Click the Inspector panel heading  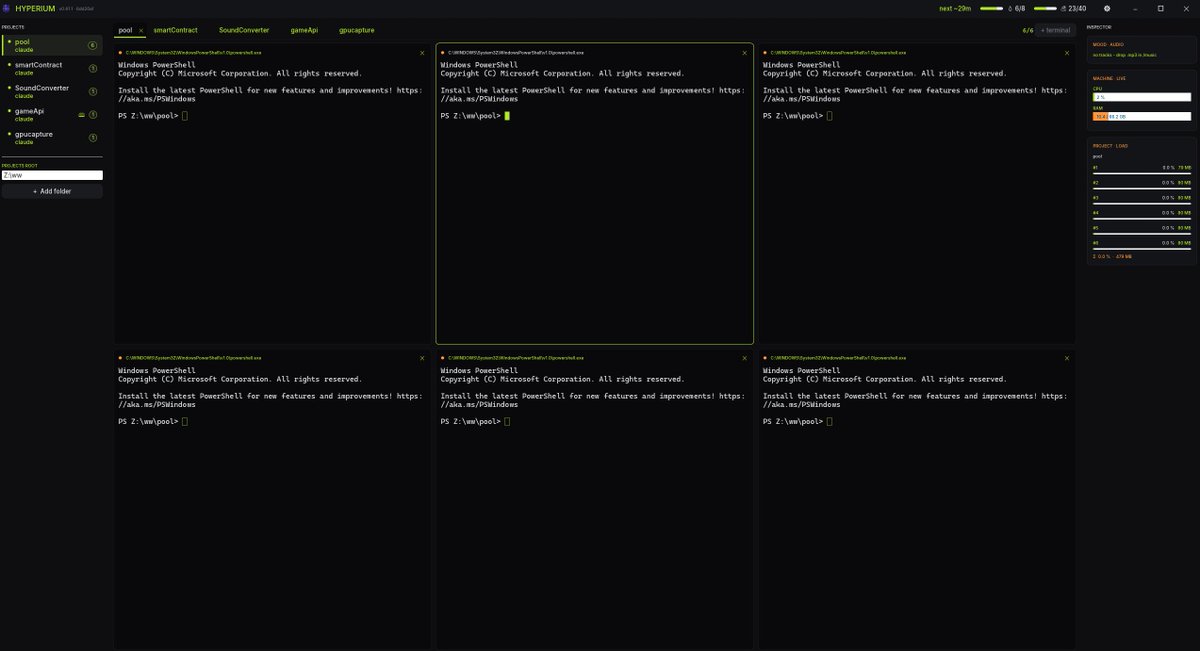(x=1098, y=27)
